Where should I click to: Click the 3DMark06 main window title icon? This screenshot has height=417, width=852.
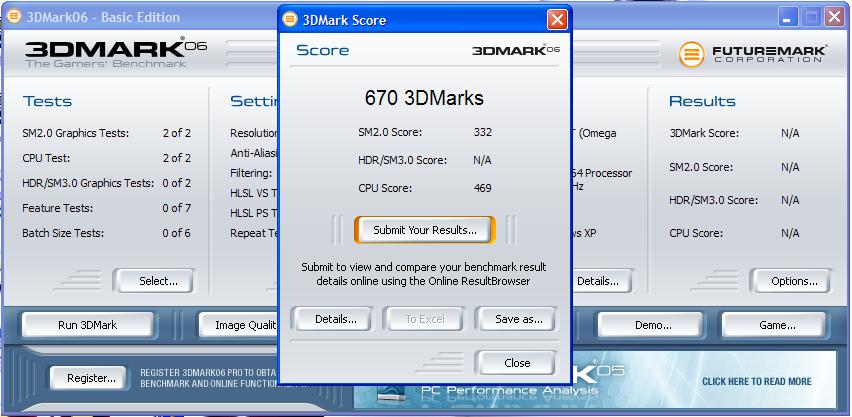click(x=14, y=16)
